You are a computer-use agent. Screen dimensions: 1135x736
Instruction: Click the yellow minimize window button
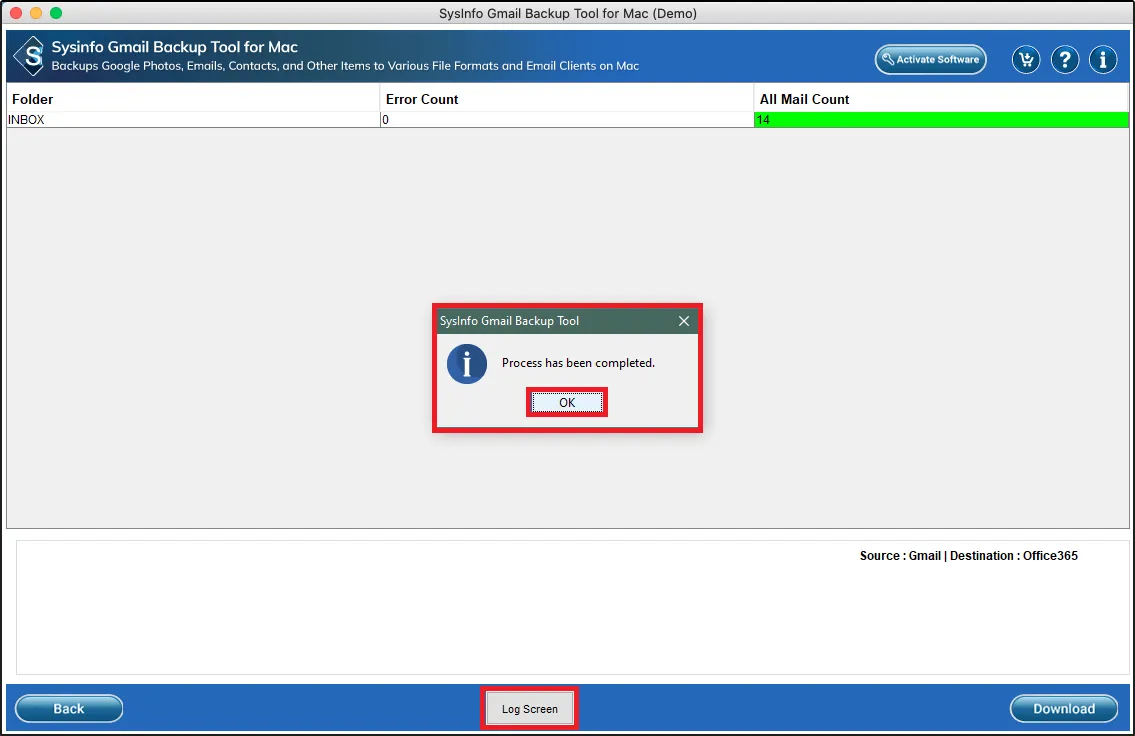(x=35, y=13)
